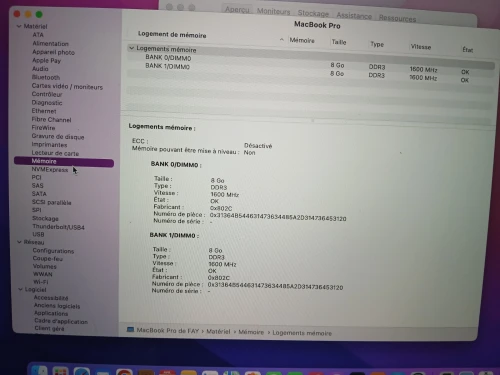Open Applications under Logiciel
The height and width of the screenshot is (375, 500).
51,313
